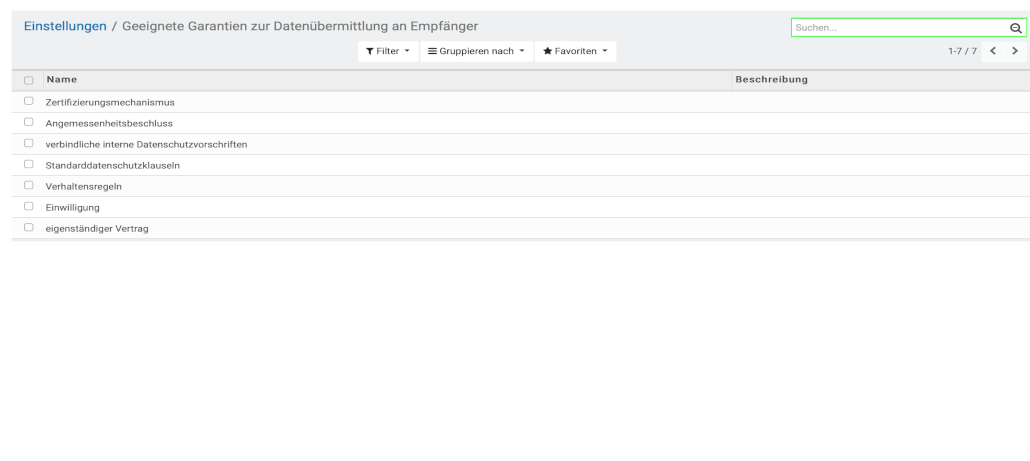Toggle the select-all checkbox in header
This screenshot has width=1030, height=461.
(29, 80)
